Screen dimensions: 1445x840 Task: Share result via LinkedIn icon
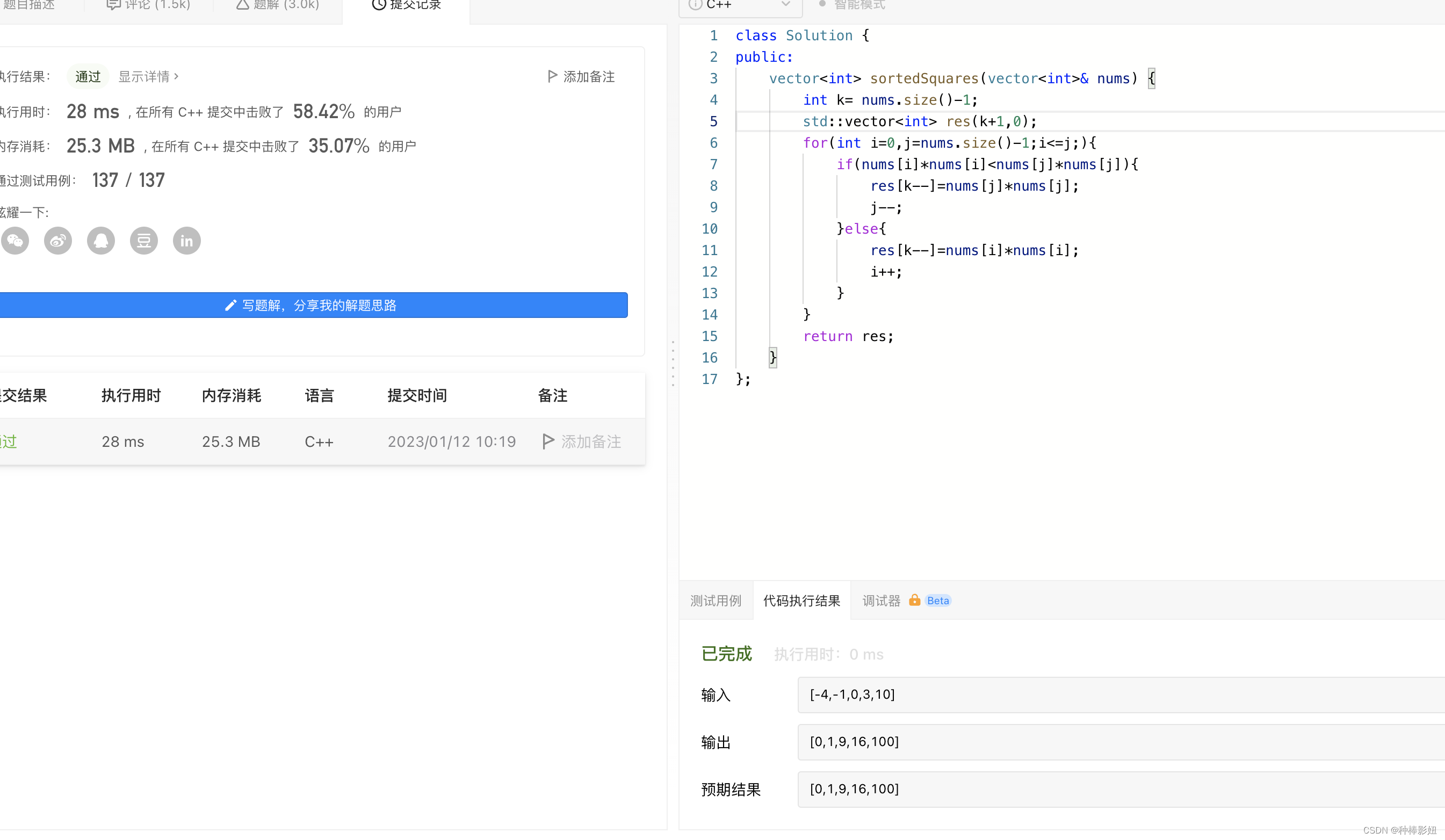[187, 241]
